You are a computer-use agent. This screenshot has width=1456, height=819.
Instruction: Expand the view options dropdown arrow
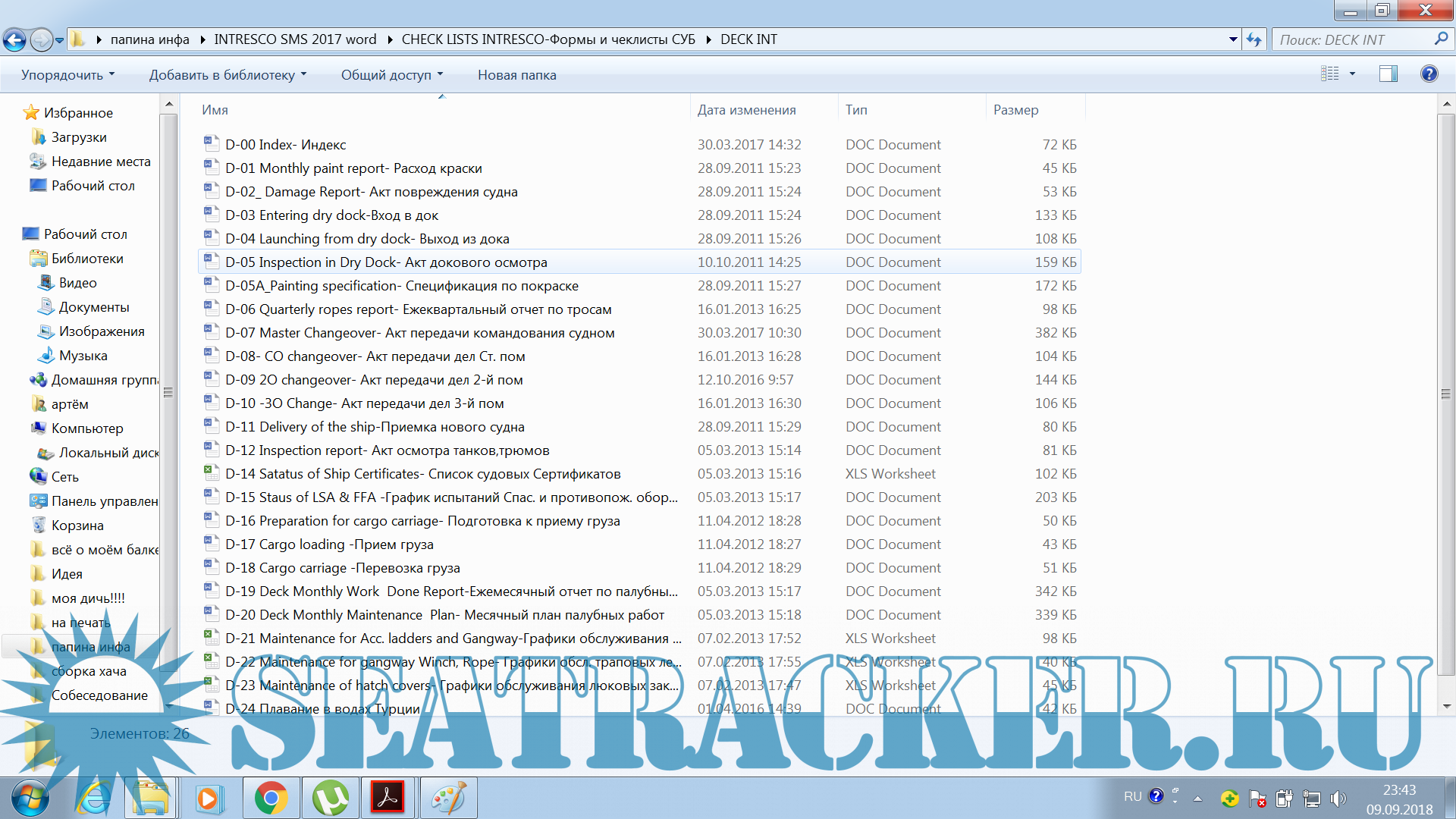(1352, 74)
